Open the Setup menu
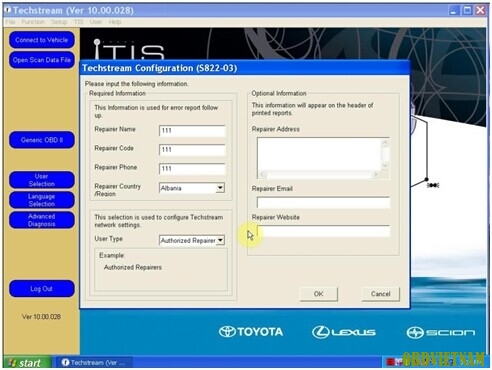 59,22
